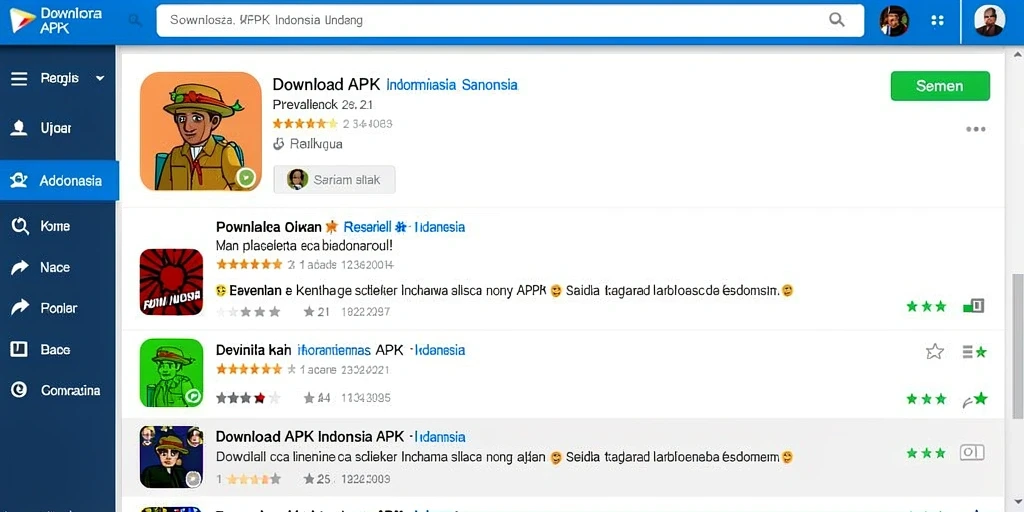The height and width of the screenshot is (512, 1024).
Task: Click the Ujoar person icon
Action: (19, 128)
